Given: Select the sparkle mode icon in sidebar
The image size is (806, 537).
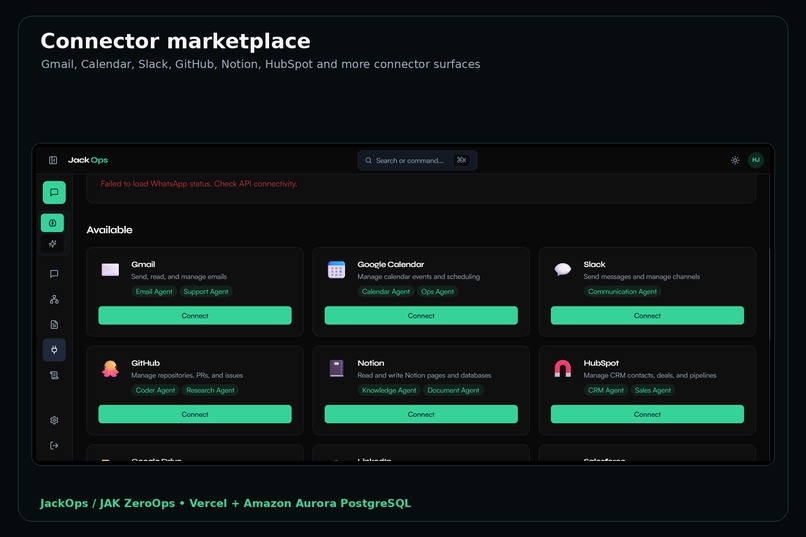Looking at the screenshot, I should click(52, 244).
